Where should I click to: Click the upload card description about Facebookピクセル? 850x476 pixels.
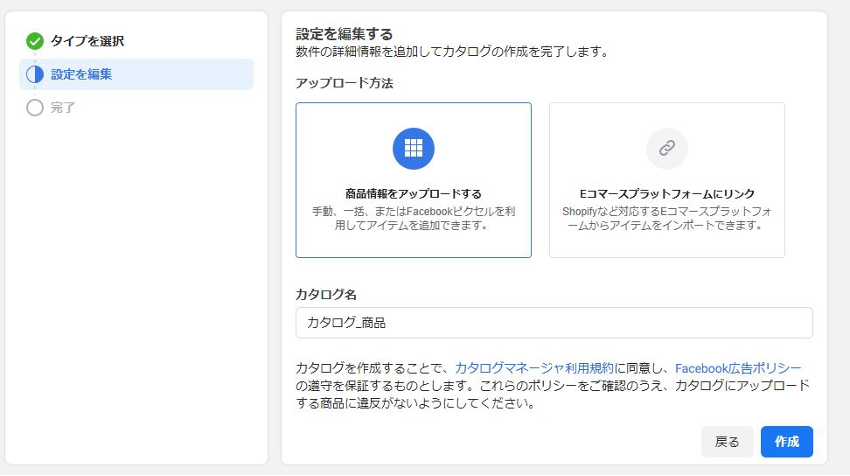click(413, 218)
